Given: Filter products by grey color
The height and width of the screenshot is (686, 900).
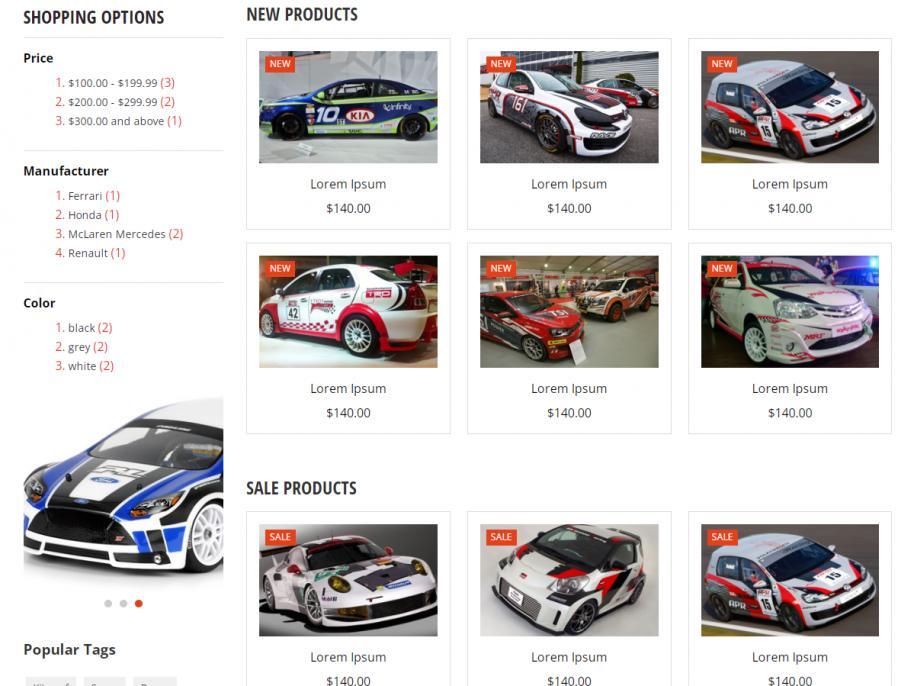Looking at the screenshot, I should [x=79, y=347].
